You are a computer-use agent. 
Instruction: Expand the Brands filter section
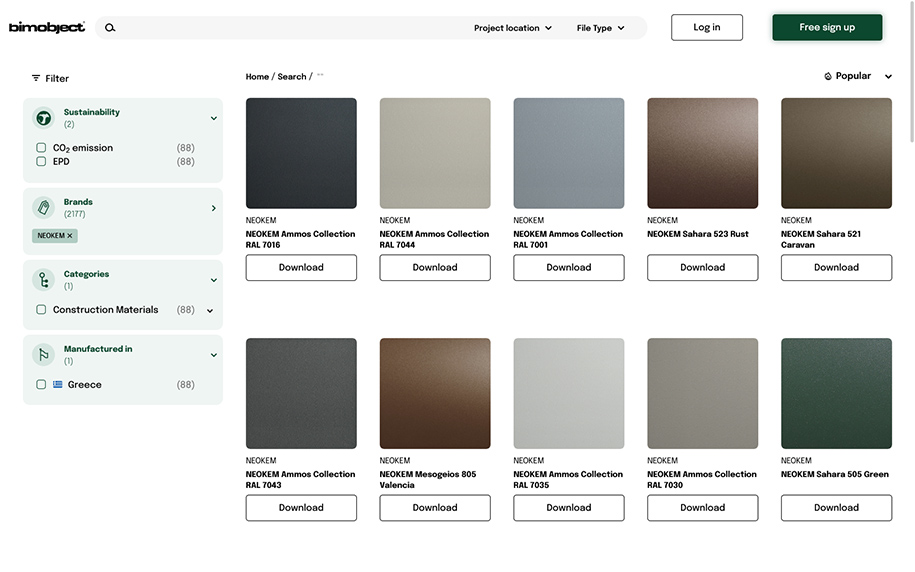coord(214,208)
